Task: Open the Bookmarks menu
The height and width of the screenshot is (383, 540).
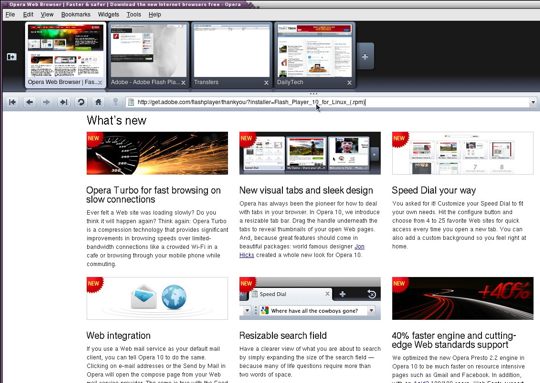Action: (x=75, y=14)
